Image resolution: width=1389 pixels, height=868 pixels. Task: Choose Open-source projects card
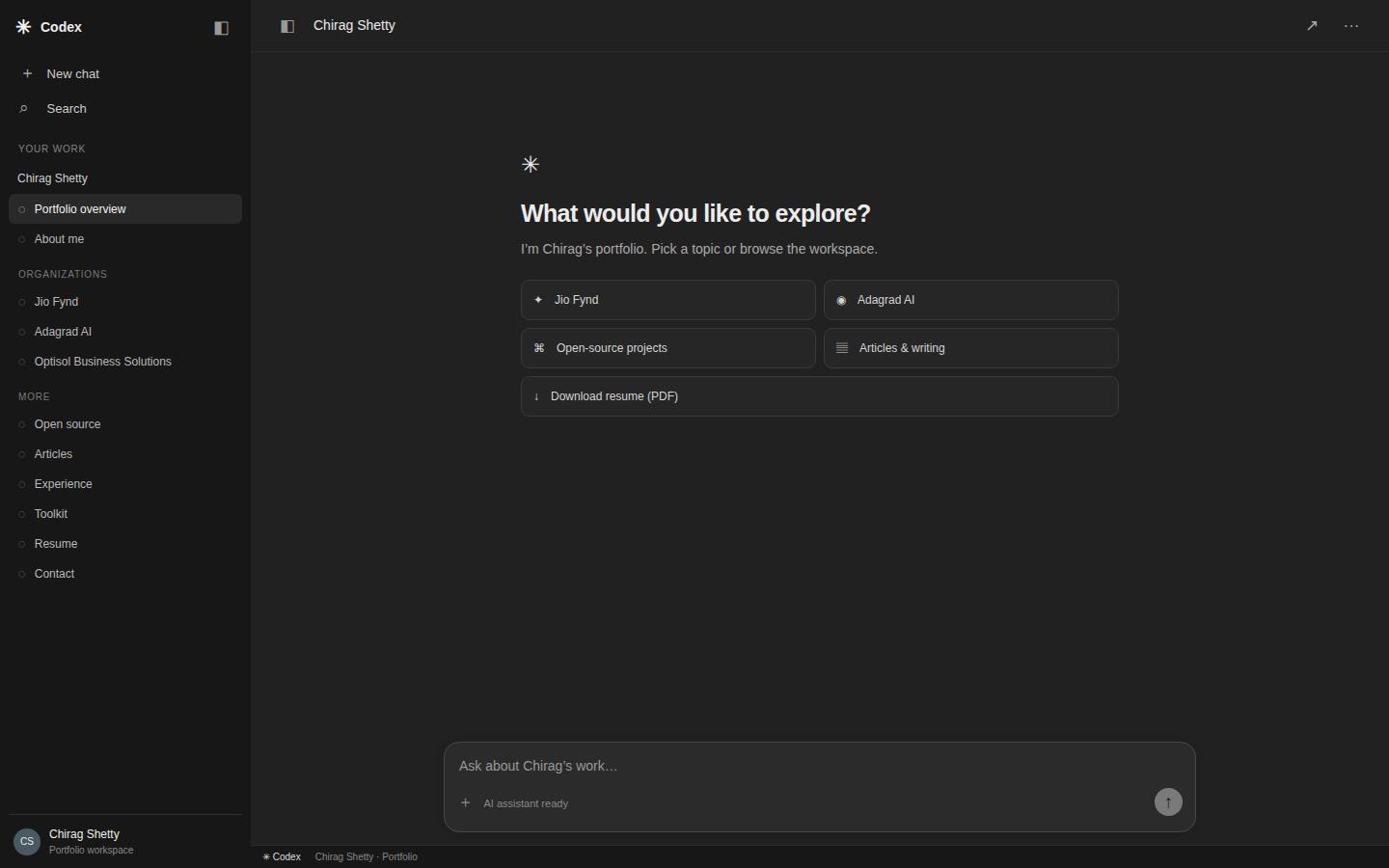668,348
